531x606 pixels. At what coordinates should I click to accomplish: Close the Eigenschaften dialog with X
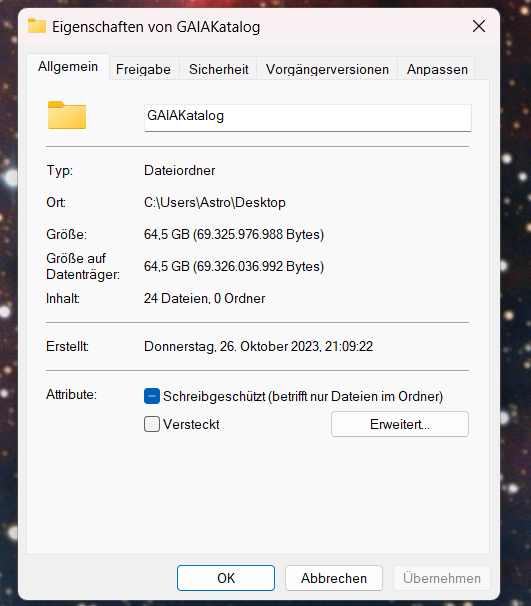click(479, 26)
